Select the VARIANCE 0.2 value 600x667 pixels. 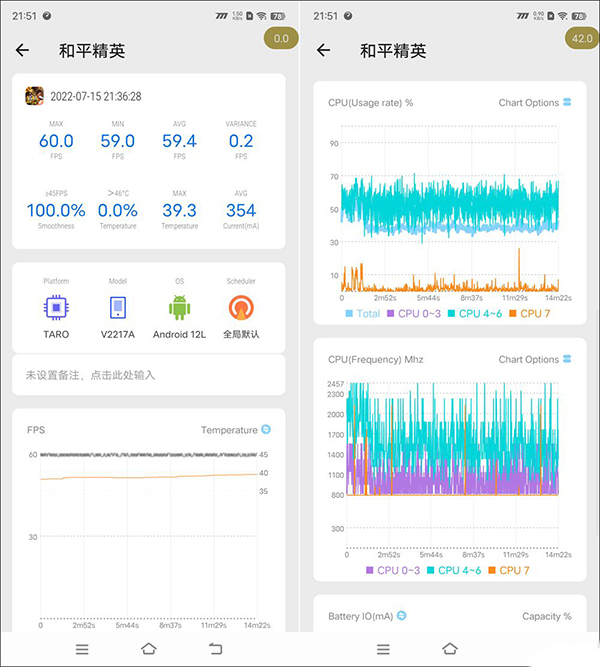tap(241, 141)
